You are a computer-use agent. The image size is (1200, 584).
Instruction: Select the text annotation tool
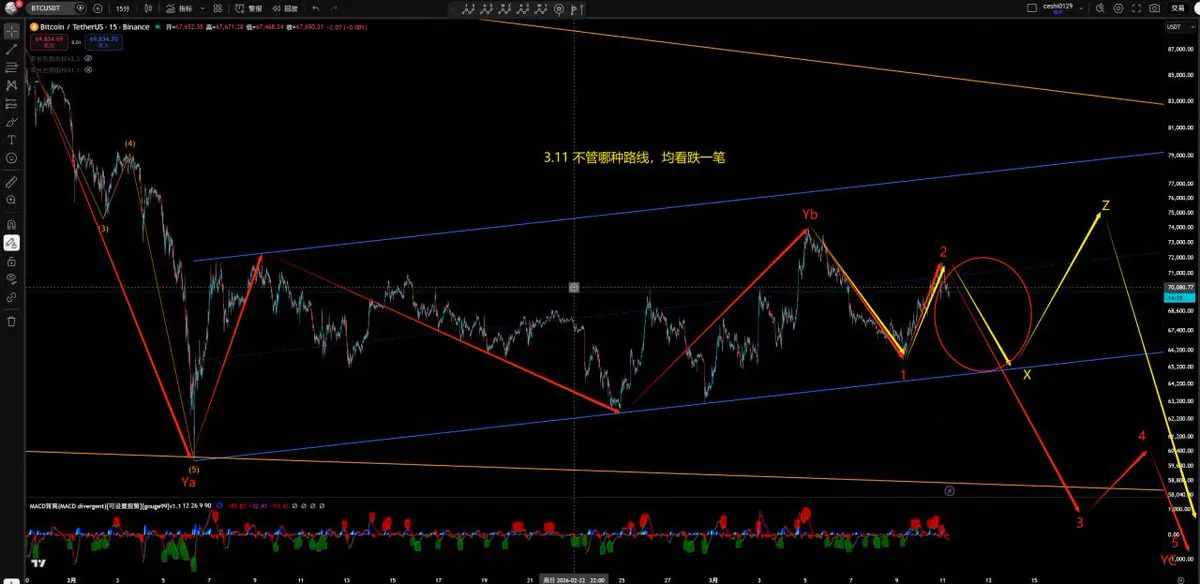click(x=12, y=138)
